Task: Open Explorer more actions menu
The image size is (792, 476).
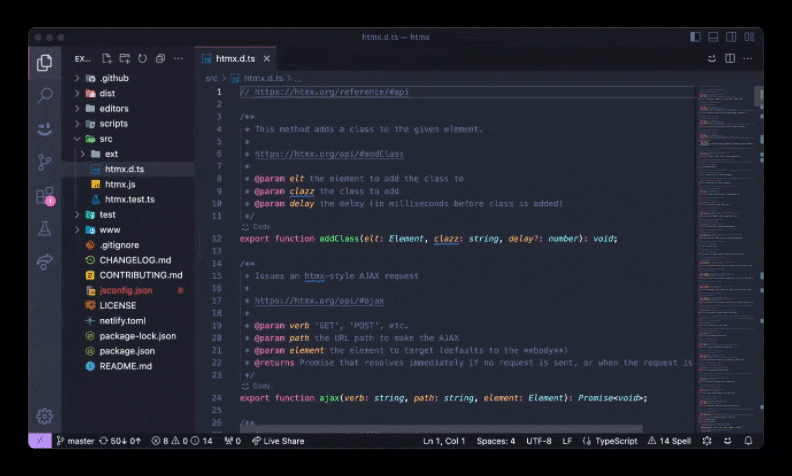Action: 178,59
